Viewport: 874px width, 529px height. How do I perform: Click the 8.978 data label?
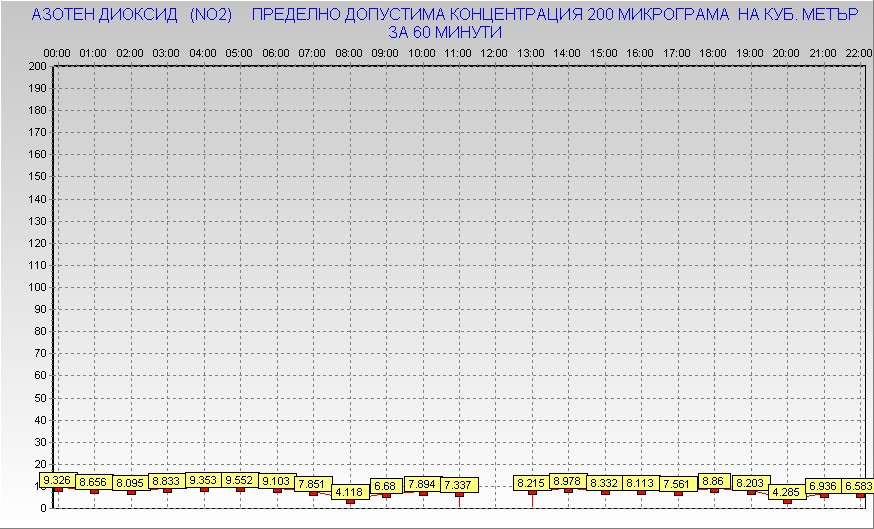tap(567, 482)
